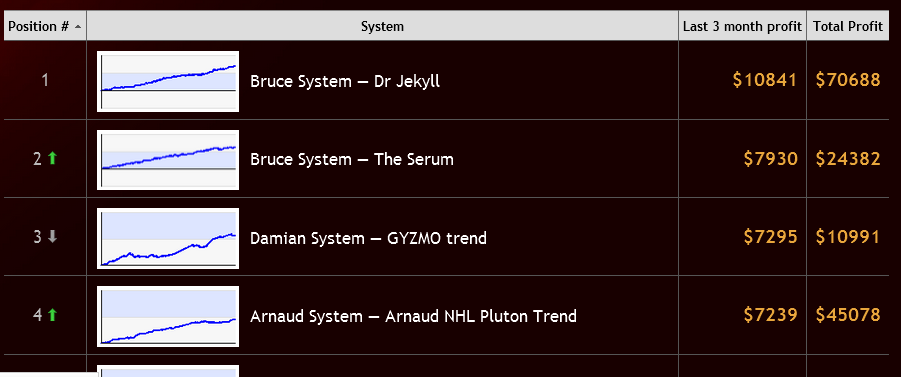Click the $45078 total profit value
Viewport: 901px width, 377px height.
tap(848, 315)
